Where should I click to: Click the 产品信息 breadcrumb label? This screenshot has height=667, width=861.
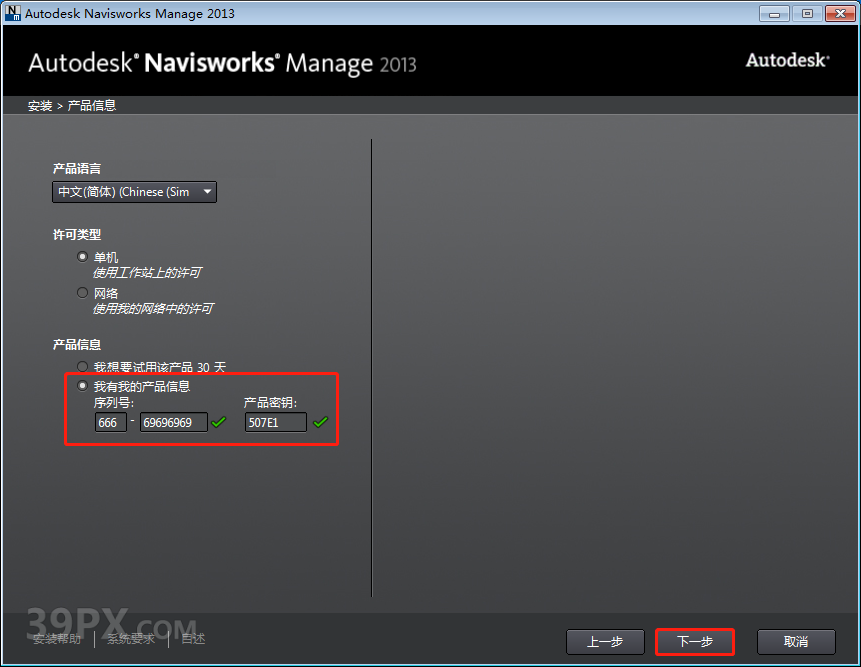coord(88,104)
